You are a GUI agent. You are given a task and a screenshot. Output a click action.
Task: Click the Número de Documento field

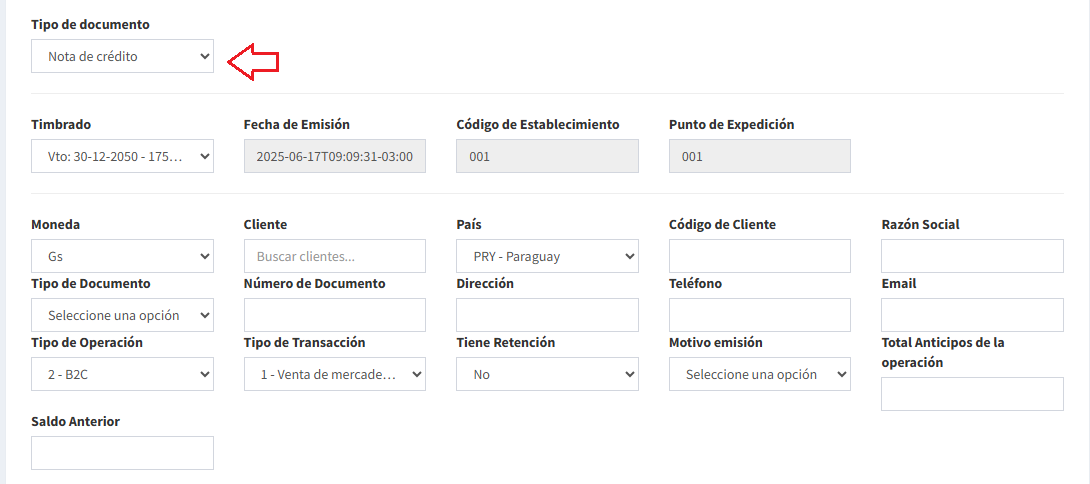click(335, 315)
